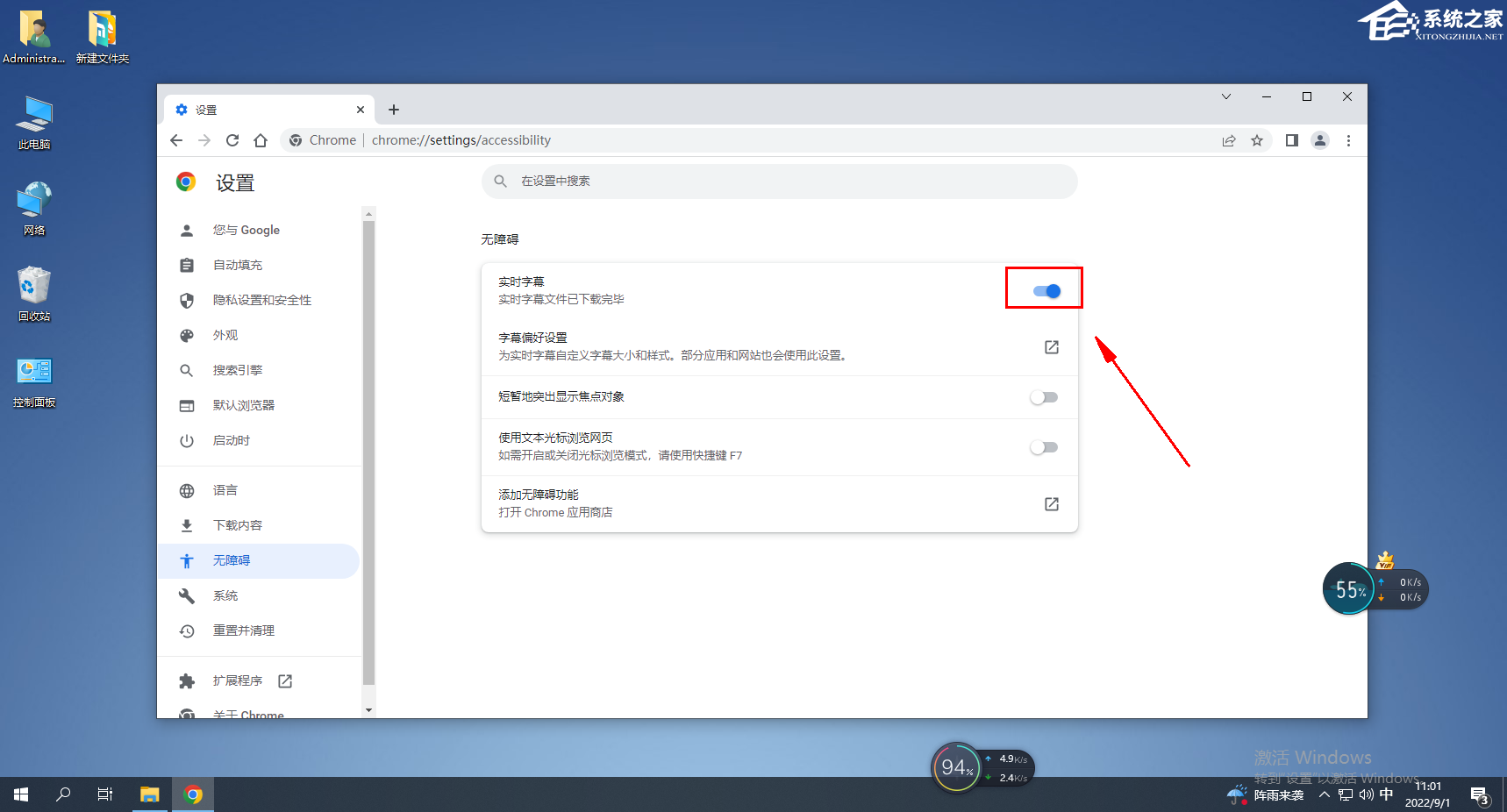Click the Chrome logo beside 设置 heading
The image size is (1507, 812).
186,182
